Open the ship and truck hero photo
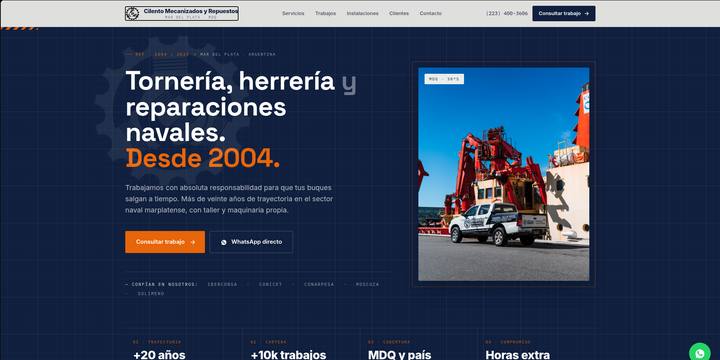720x360 pixels. 504,174
